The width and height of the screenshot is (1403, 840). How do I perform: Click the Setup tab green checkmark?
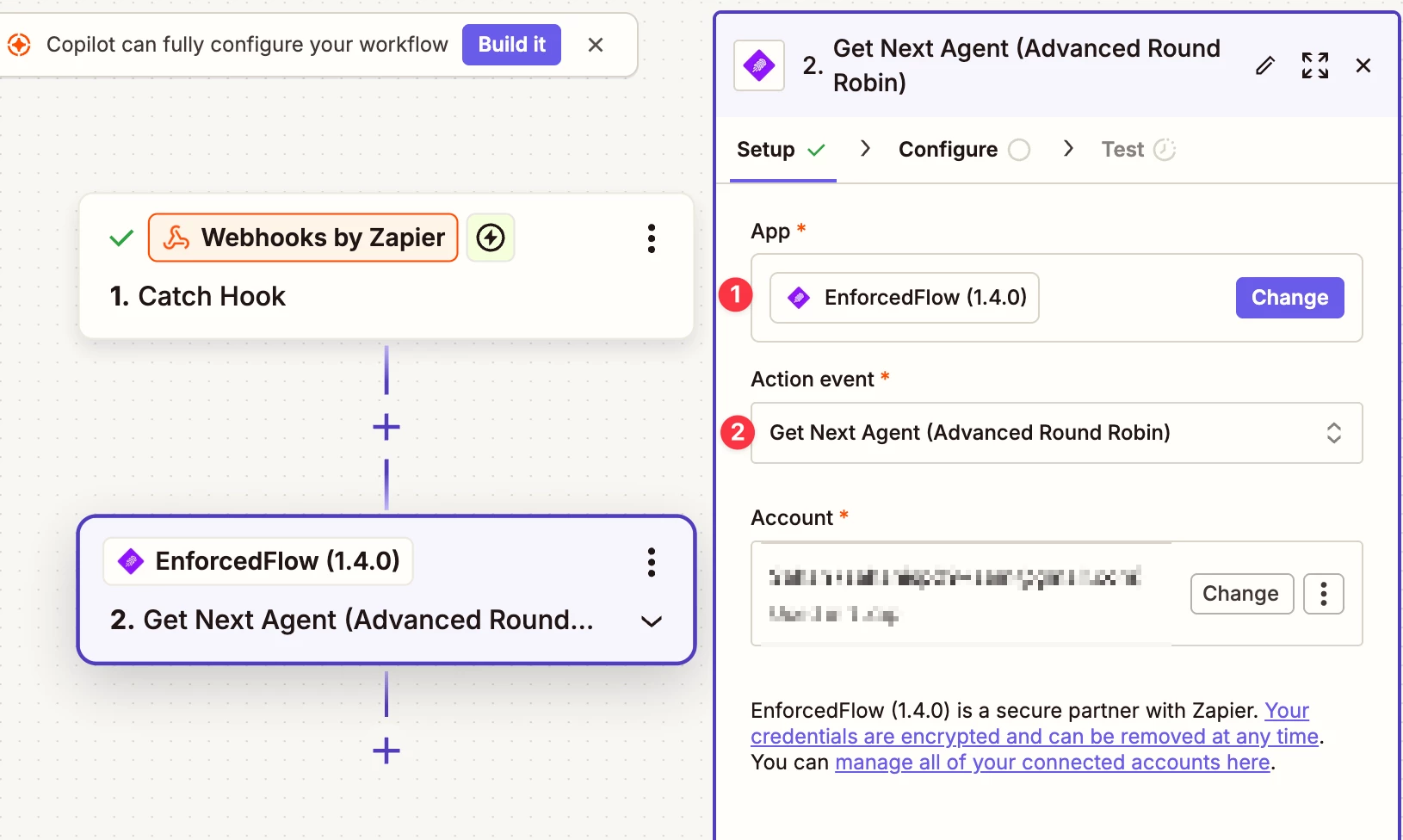click(816, 151)
